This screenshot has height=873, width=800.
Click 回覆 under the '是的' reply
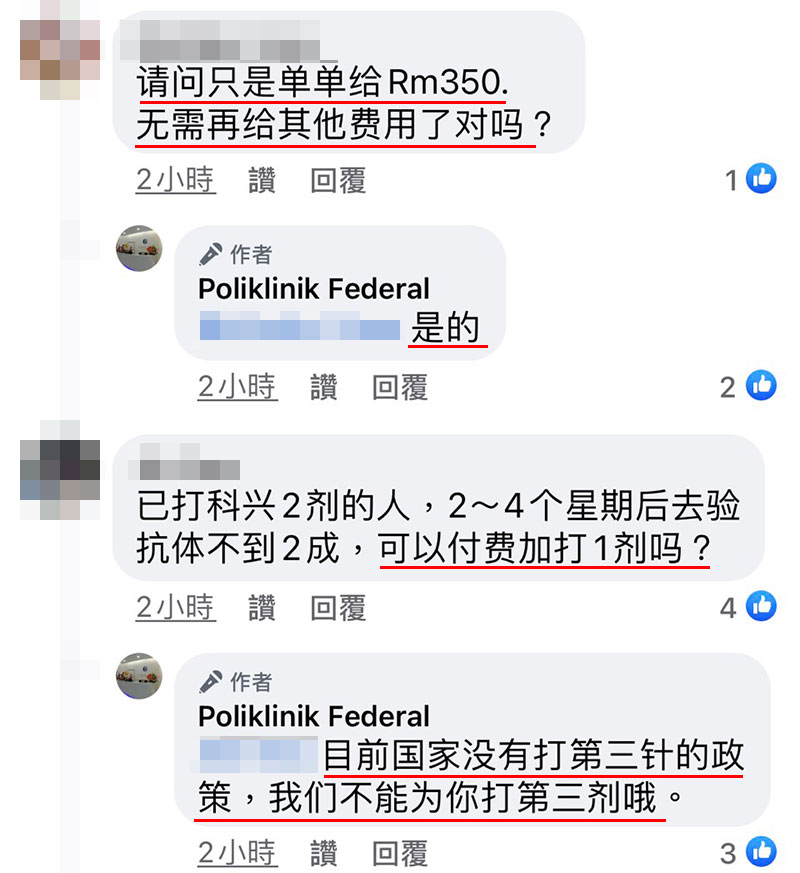(400, 387)
